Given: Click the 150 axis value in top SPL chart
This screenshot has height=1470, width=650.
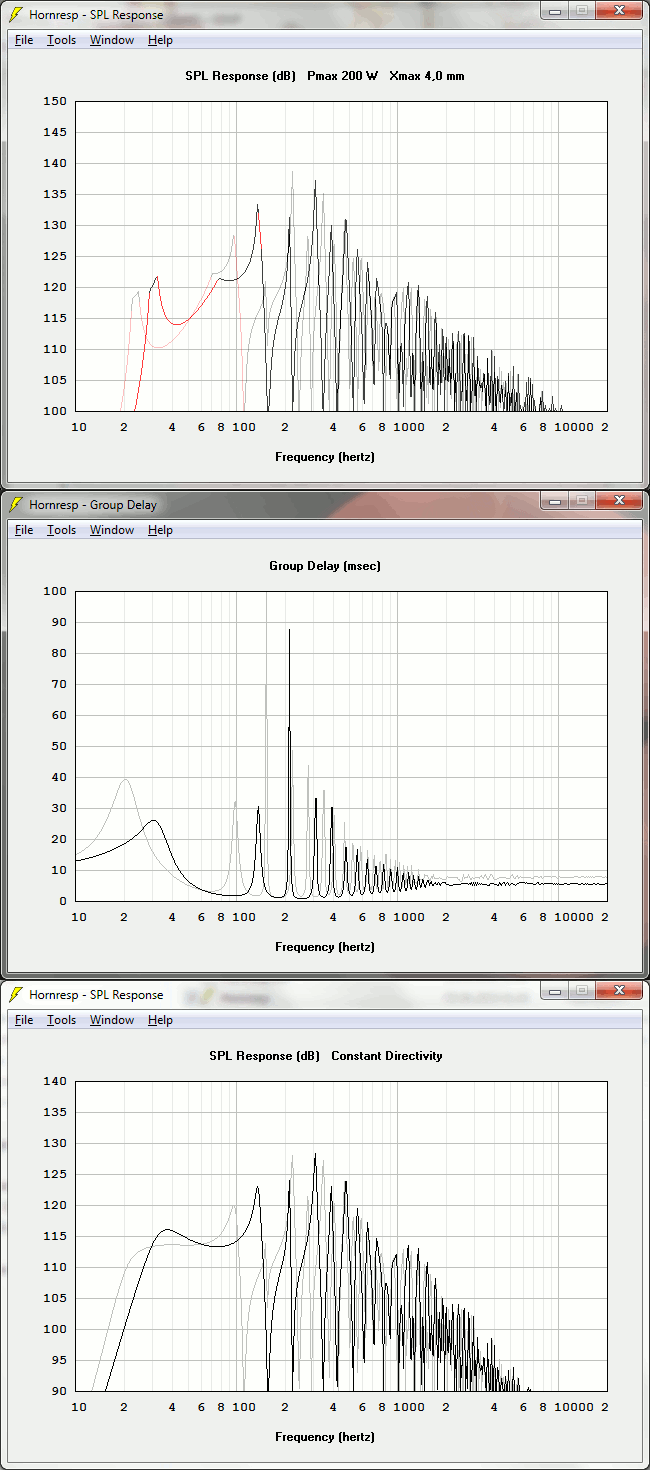Looking at the screenshot, I should (55, 101).
